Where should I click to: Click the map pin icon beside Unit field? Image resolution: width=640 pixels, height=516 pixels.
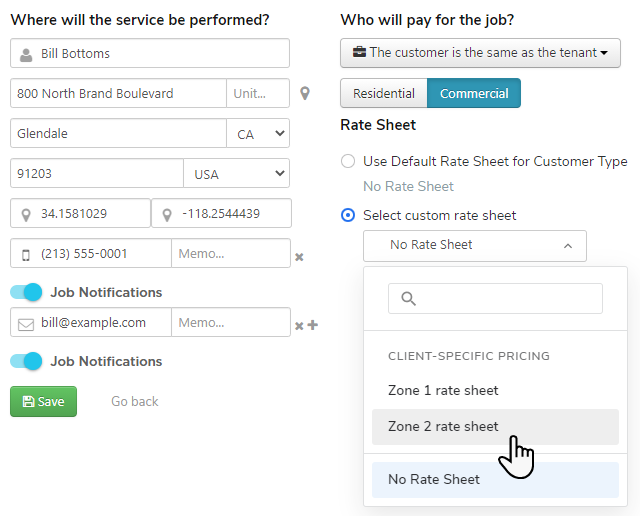[x=305, y=94]
